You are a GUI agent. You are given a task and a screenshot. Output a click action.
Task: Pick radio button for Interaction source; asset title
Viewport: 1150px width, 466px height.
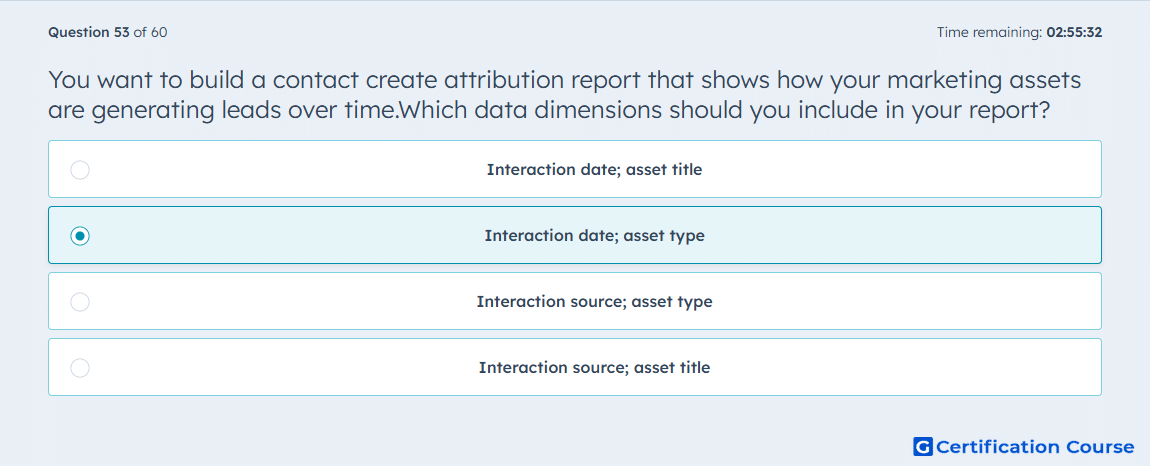pyautogui.click(x=80, y=368)
